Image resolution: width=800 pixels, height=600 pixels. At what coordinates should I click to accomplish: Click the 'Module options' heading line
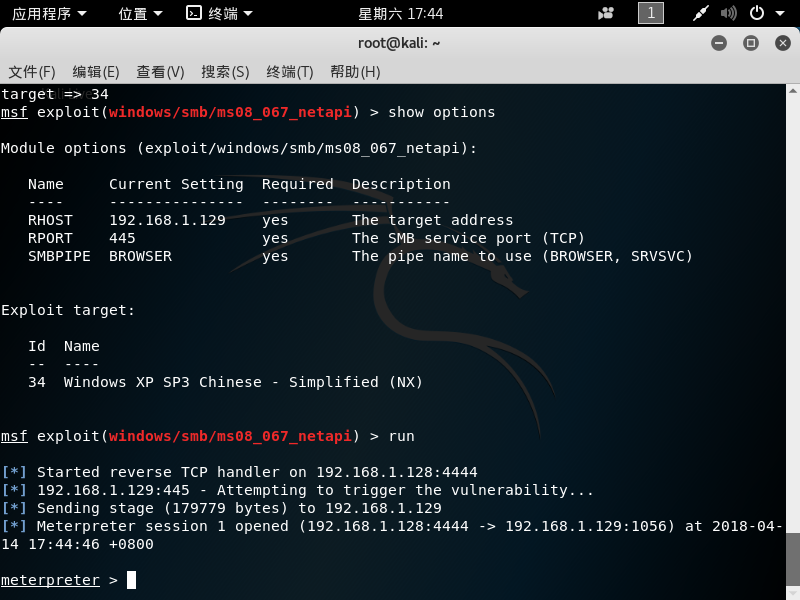[239, 148]
